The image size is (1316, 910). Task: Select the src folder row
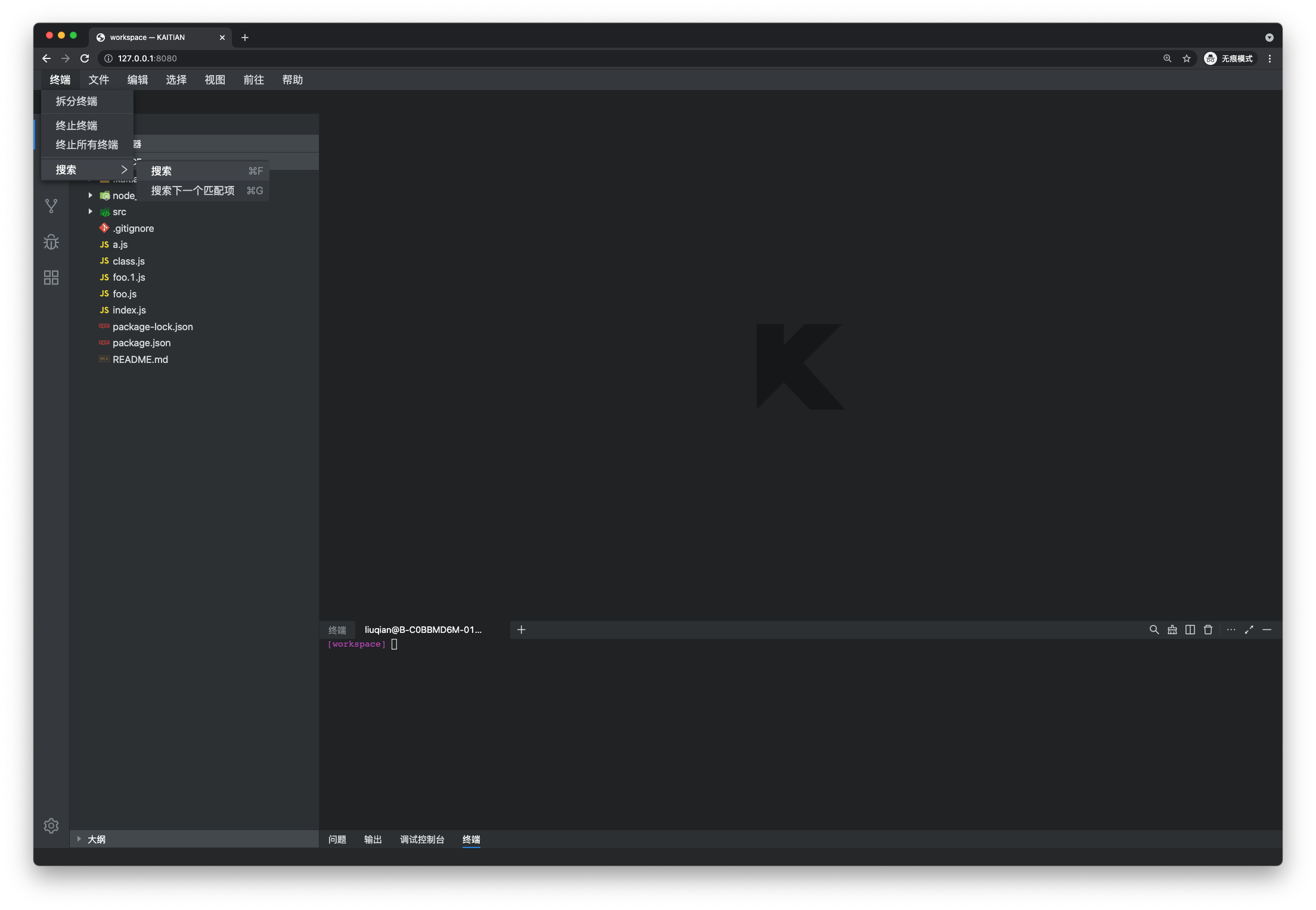[x=194, y=212]
